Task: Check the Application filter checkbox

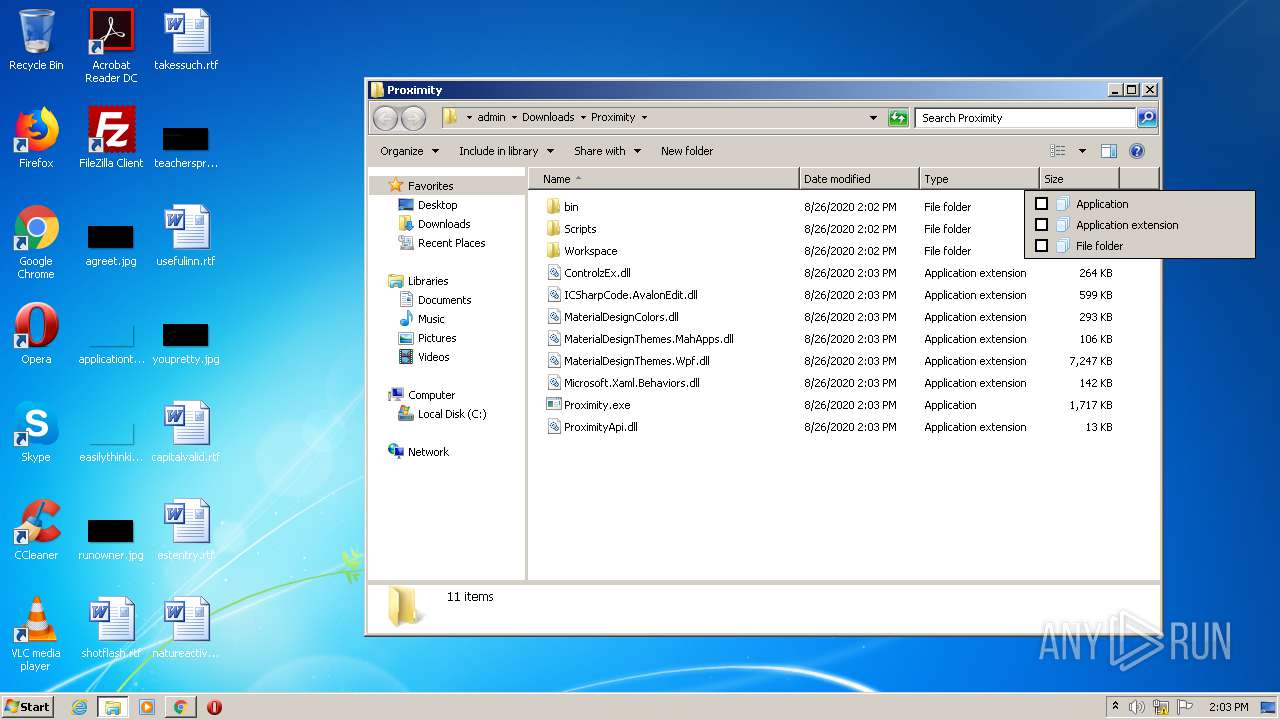Action: point(1041,204)
